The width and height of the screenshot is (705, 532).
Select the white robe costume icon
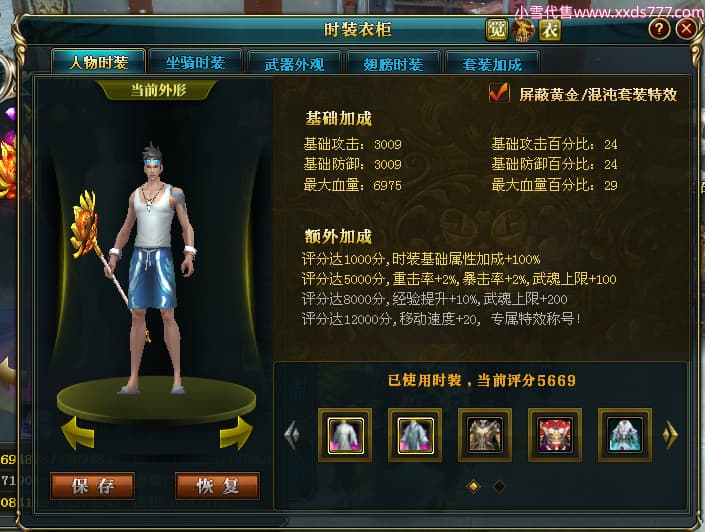[x=345, y=435]
